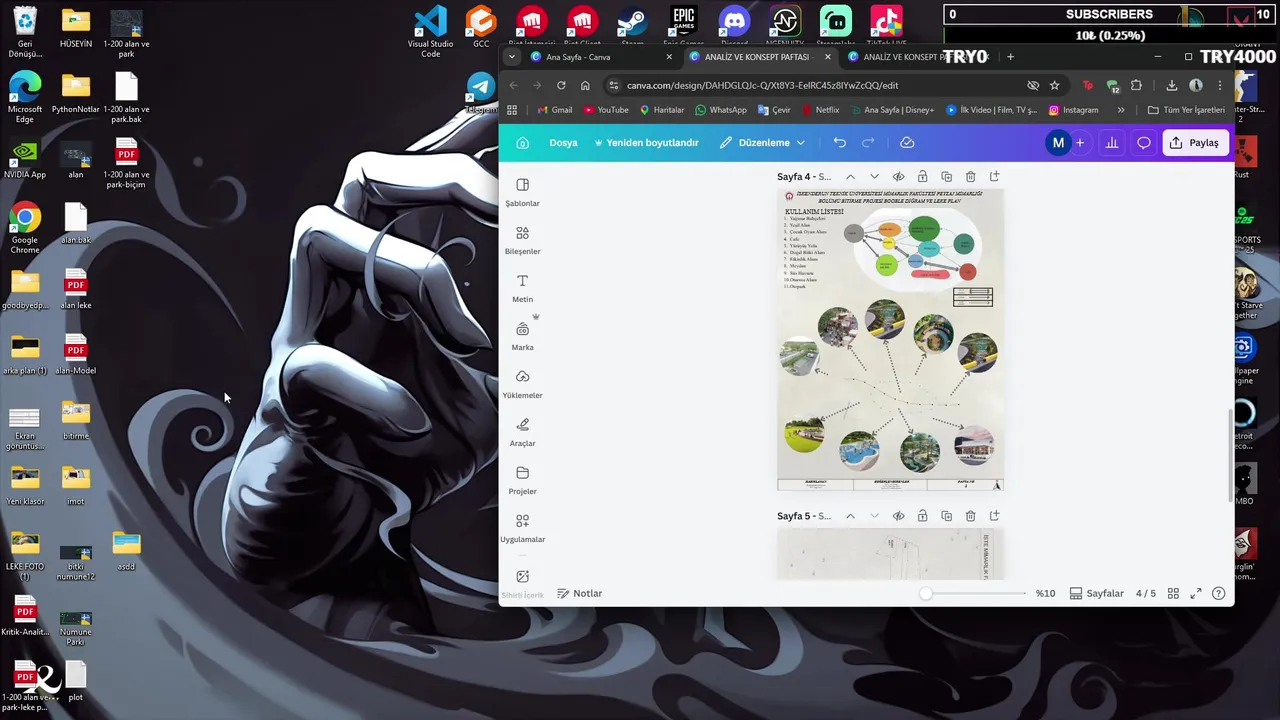The width and height of the screenshot is (1280, 720).
Task: Open the Netflix bookmark
Action: (820, 110)
